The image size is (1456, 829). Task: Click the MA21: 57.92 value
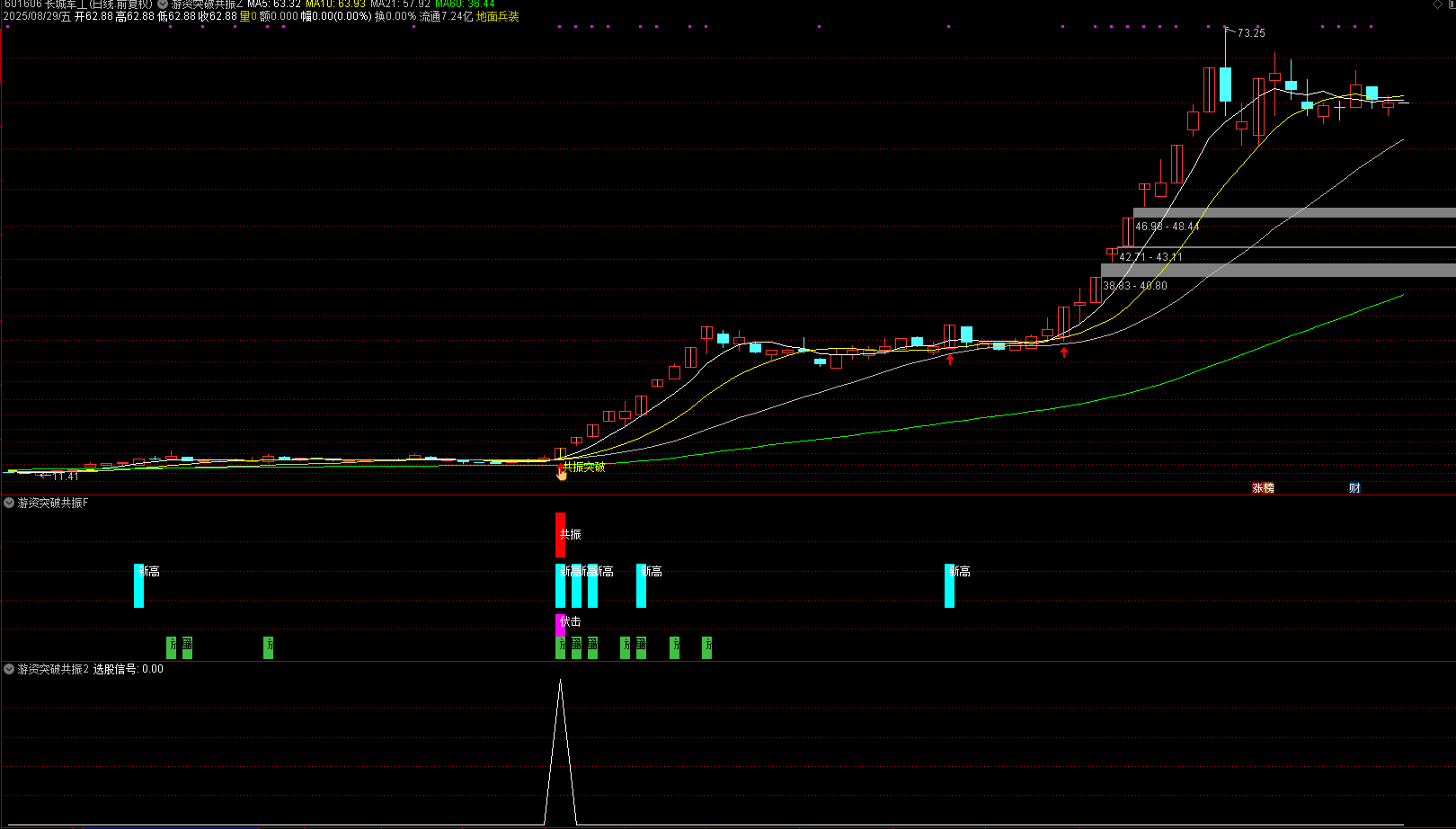400,4
